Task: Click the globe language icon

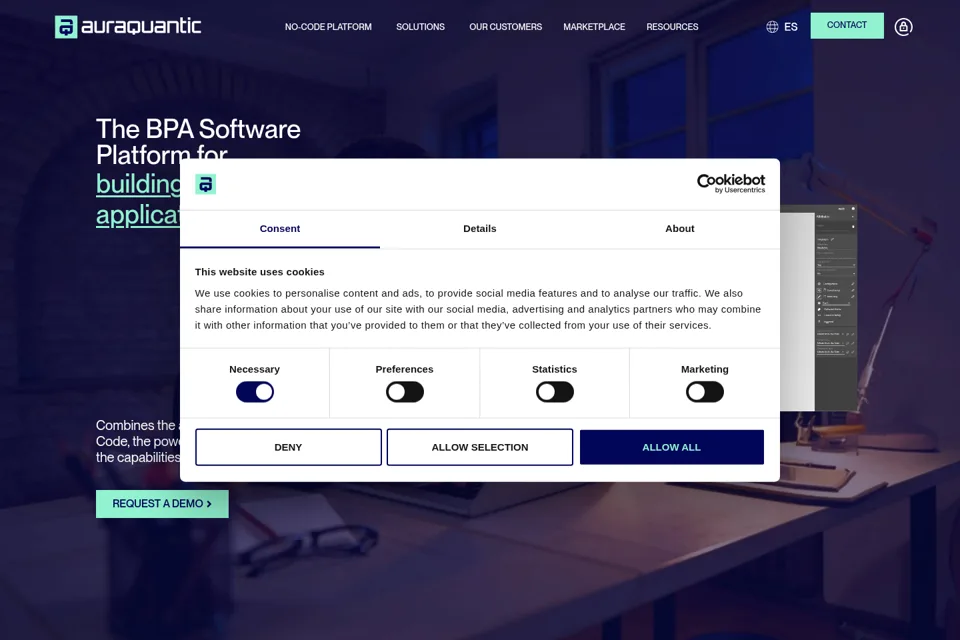Action: [772, 27]
